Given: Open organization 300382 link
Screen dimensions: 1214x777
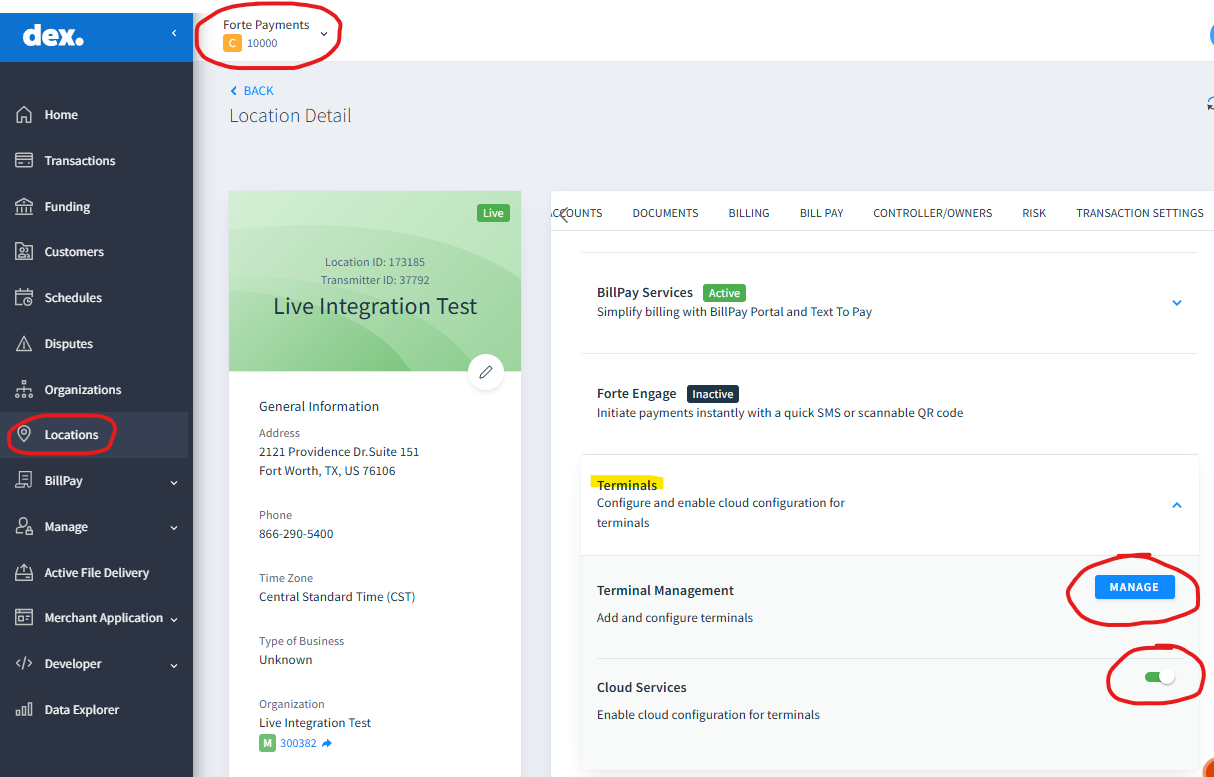Looking at the screenshot, I should (x=298, y=743).
